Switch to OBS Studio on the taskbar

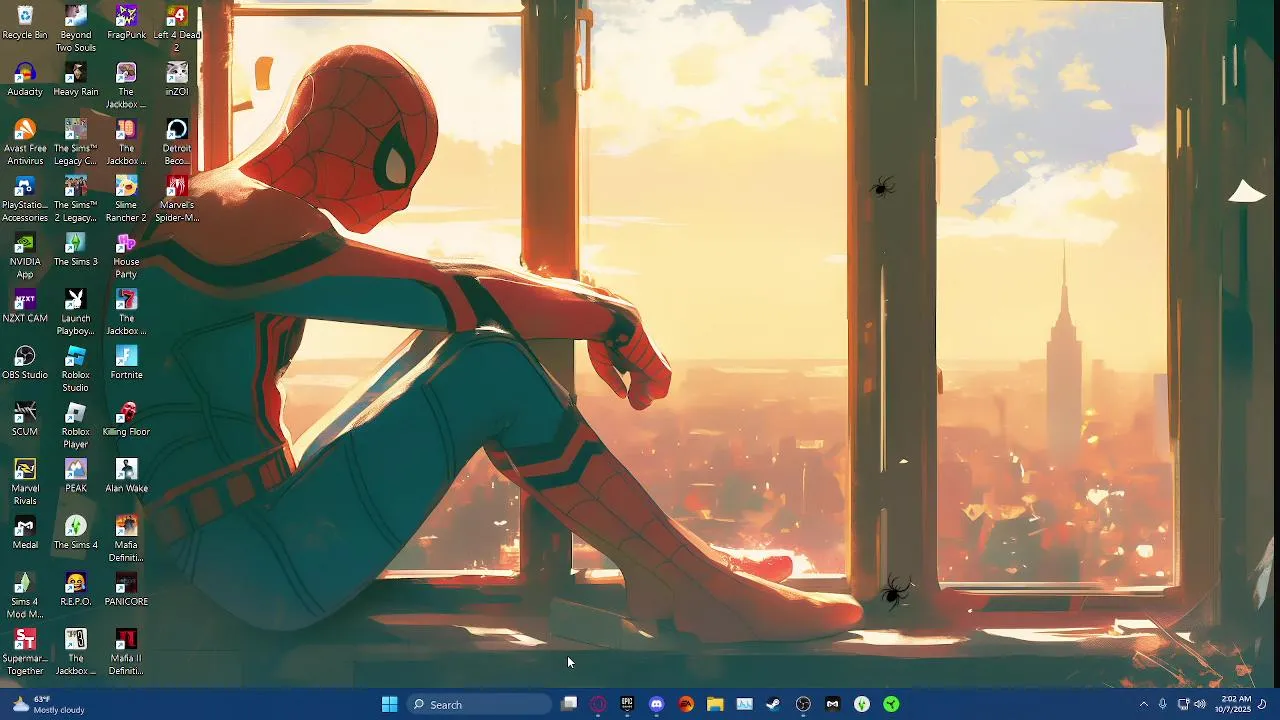coord(803,704)
